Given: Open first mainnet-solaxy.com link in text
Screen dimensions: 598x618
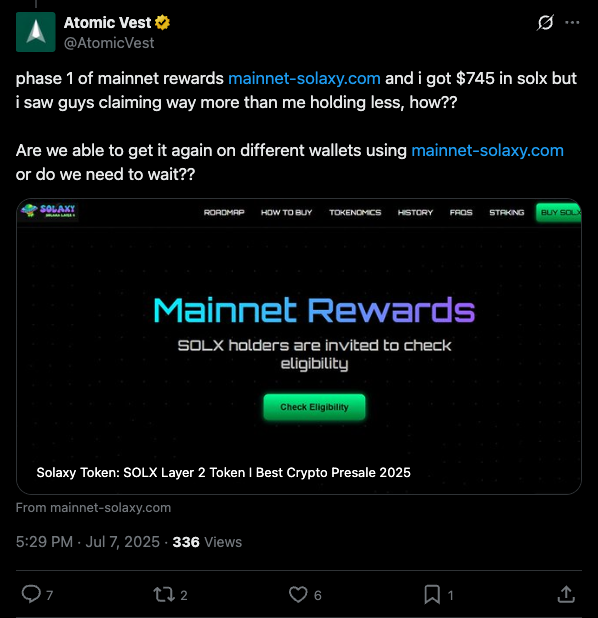Looking at the screenshot, I should coord(304,78).
